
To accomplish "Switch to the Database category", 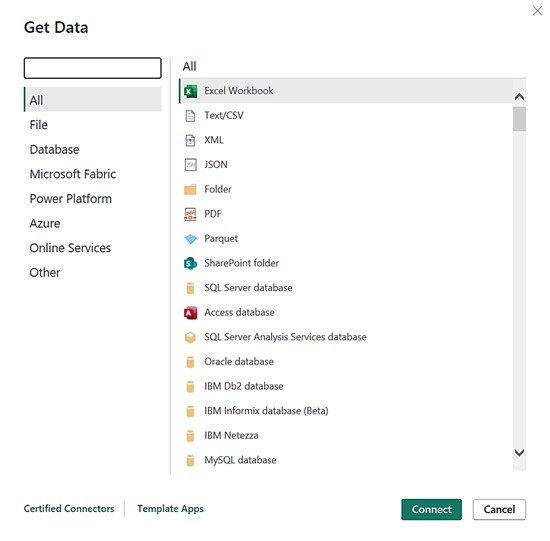I will click(54, 149).
